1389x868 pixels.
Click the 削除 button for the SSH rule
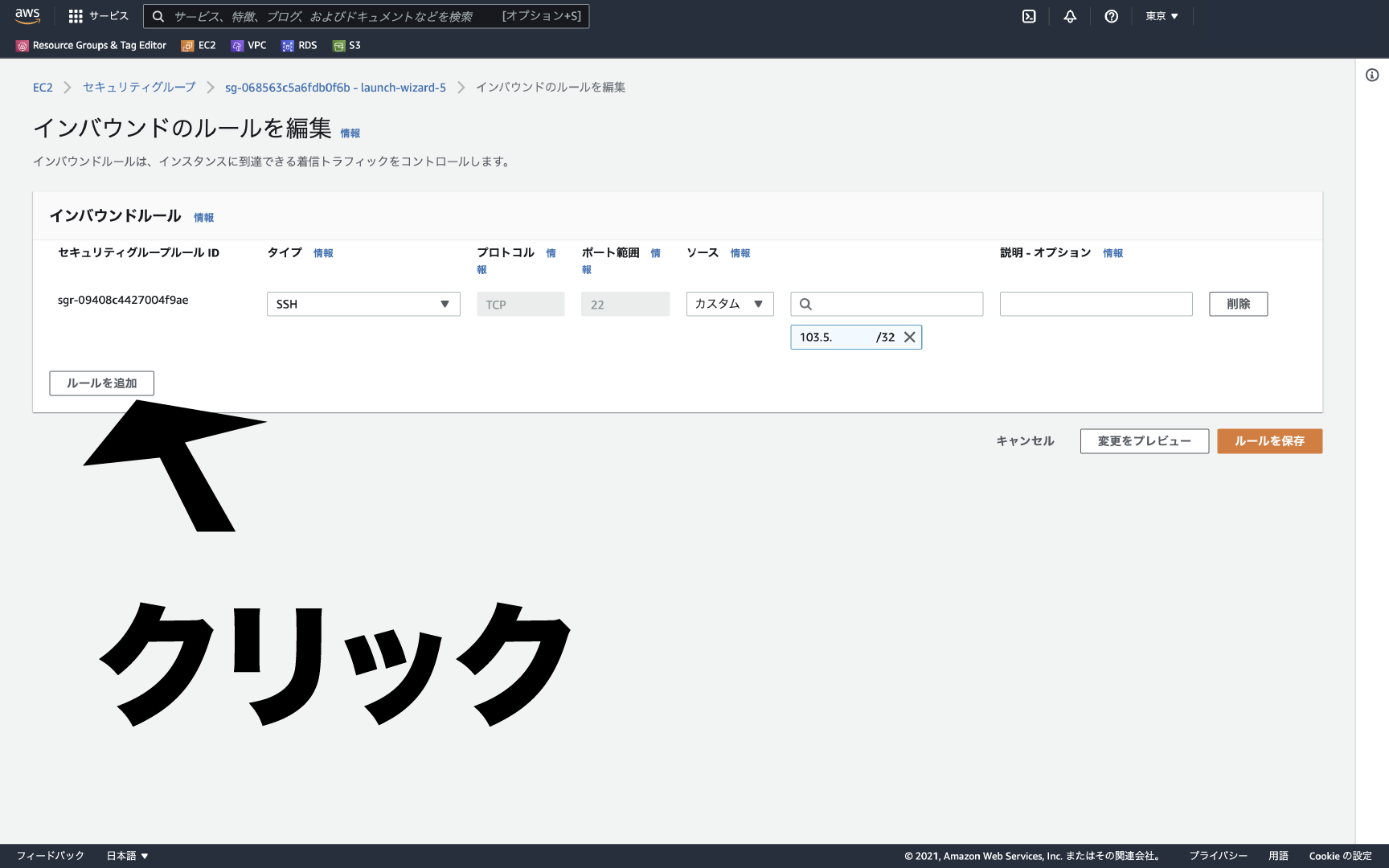pos(1239,304)
